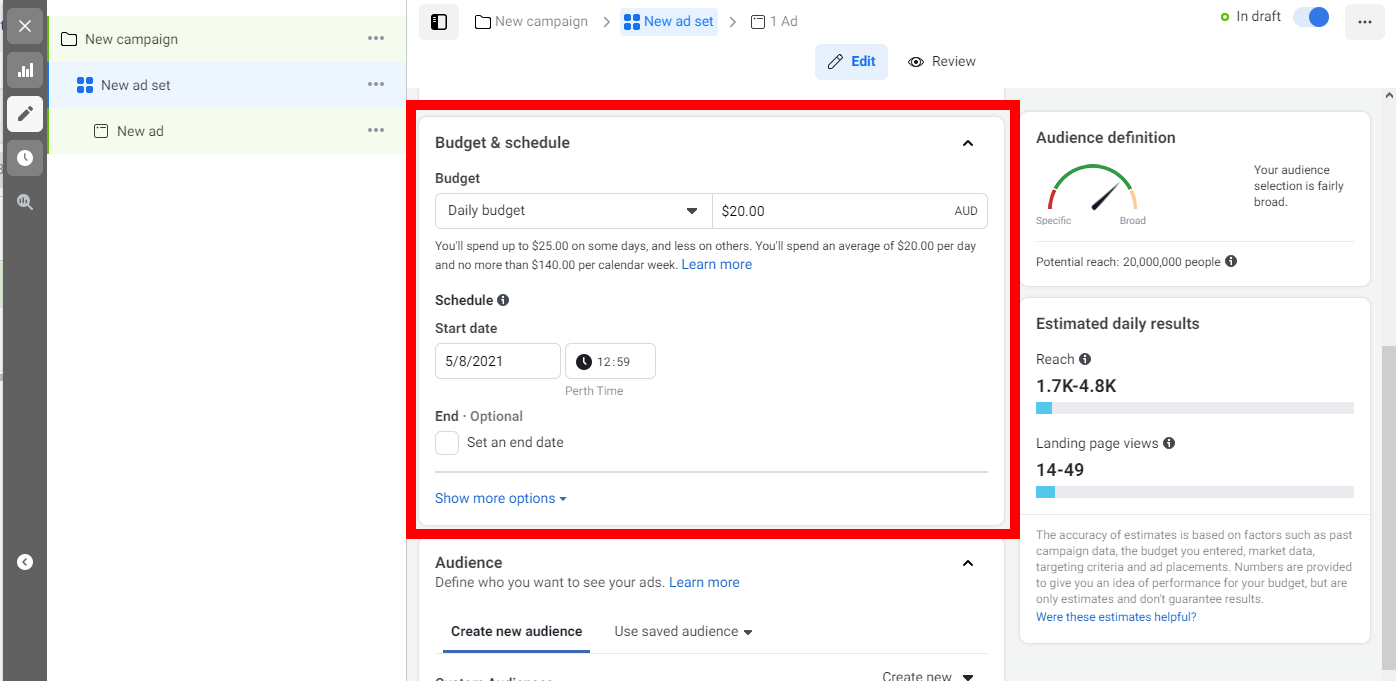Open edit history via the sidebar clock icon
This screenshot has width=1396, height=681.
pos(25,157)
